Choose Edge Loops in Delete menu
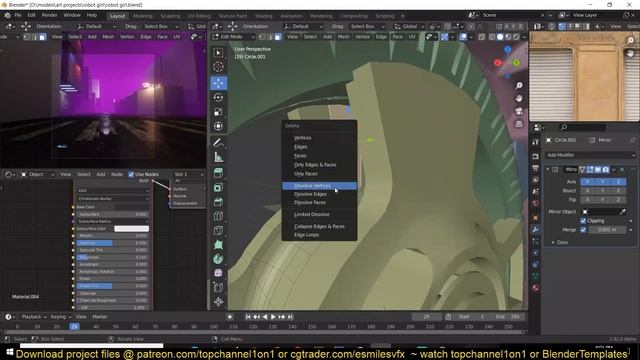 pyautogui.click(x=319, y=235)
